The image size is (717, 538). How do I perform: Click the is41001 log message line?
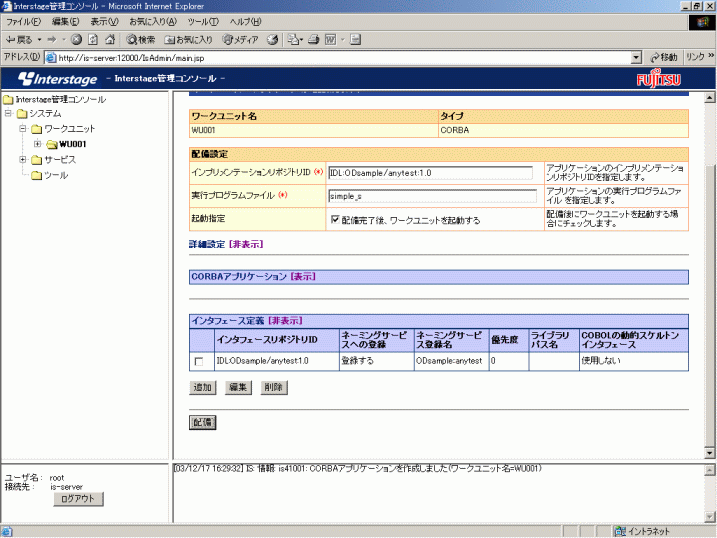point(357,469)
